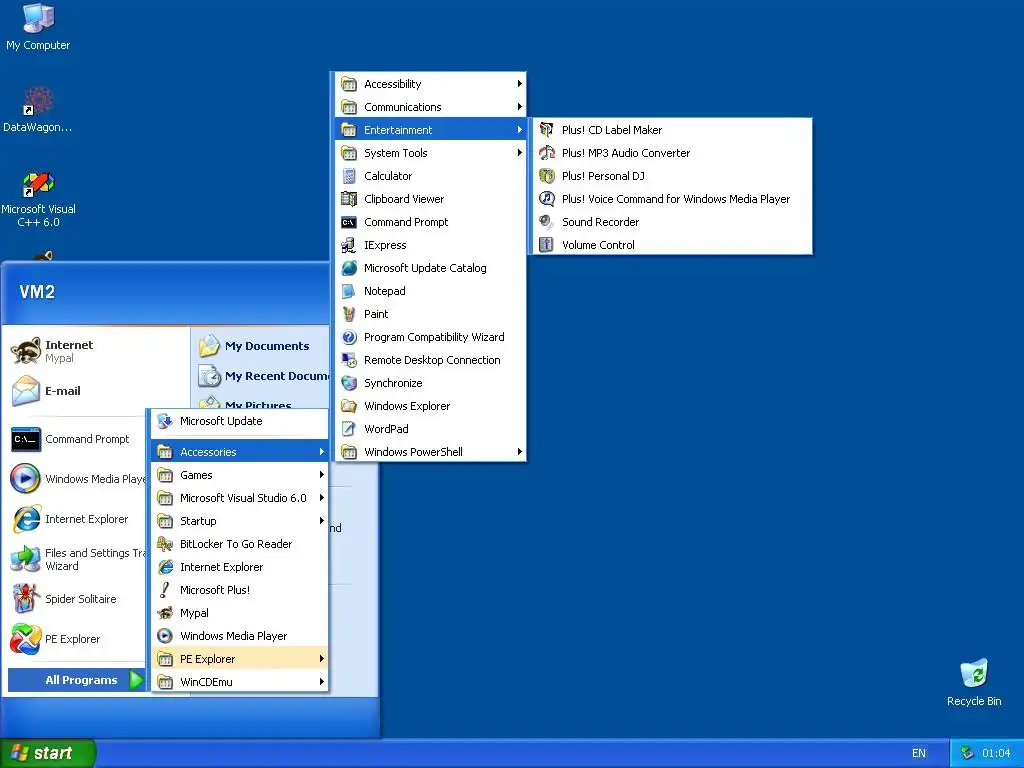1024x768 pixels.
Task: Open Microsoft Update icon in programs
Action: point(165,421)
